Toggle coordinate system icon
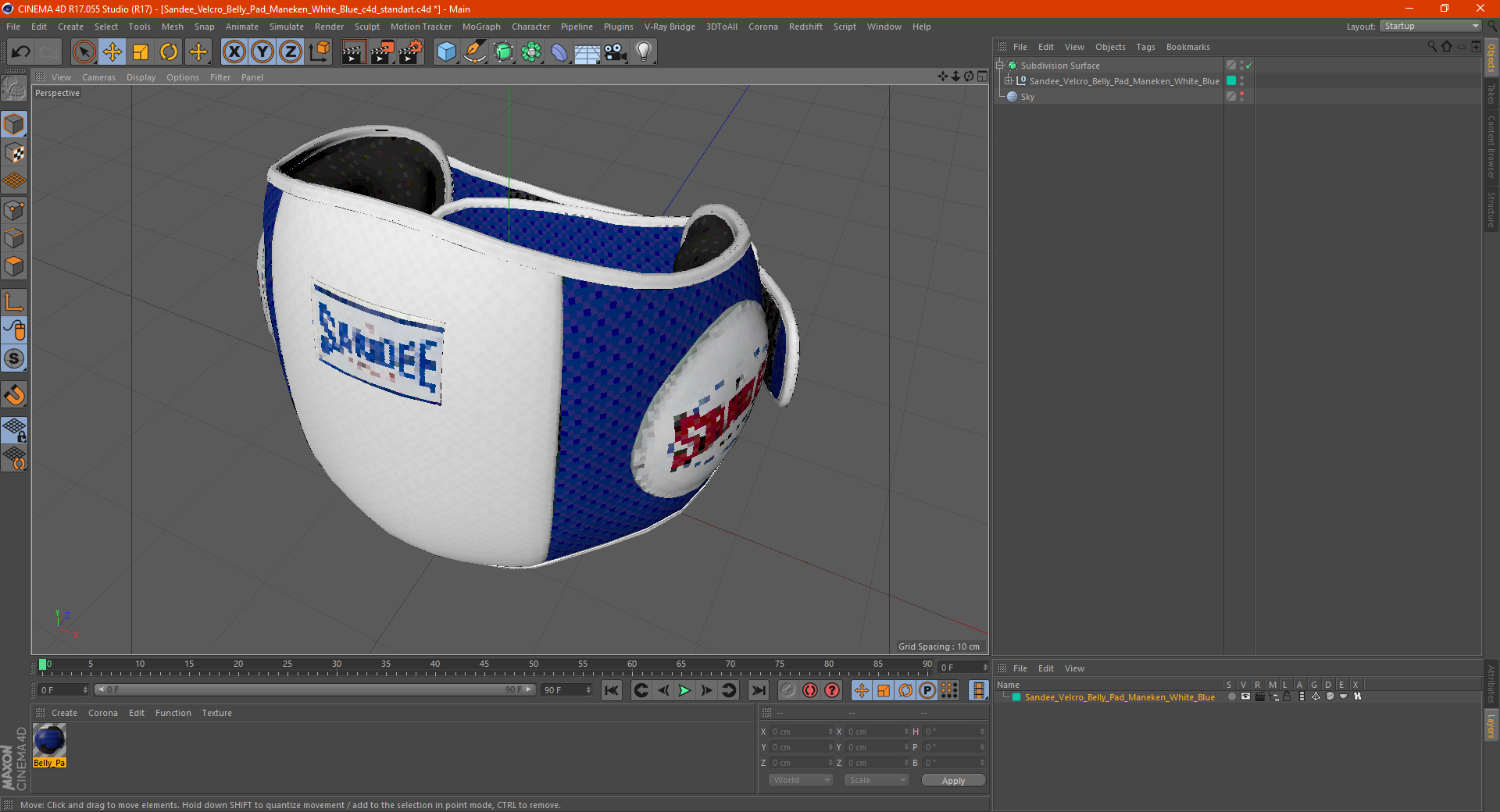 click(x=319, y=52)
